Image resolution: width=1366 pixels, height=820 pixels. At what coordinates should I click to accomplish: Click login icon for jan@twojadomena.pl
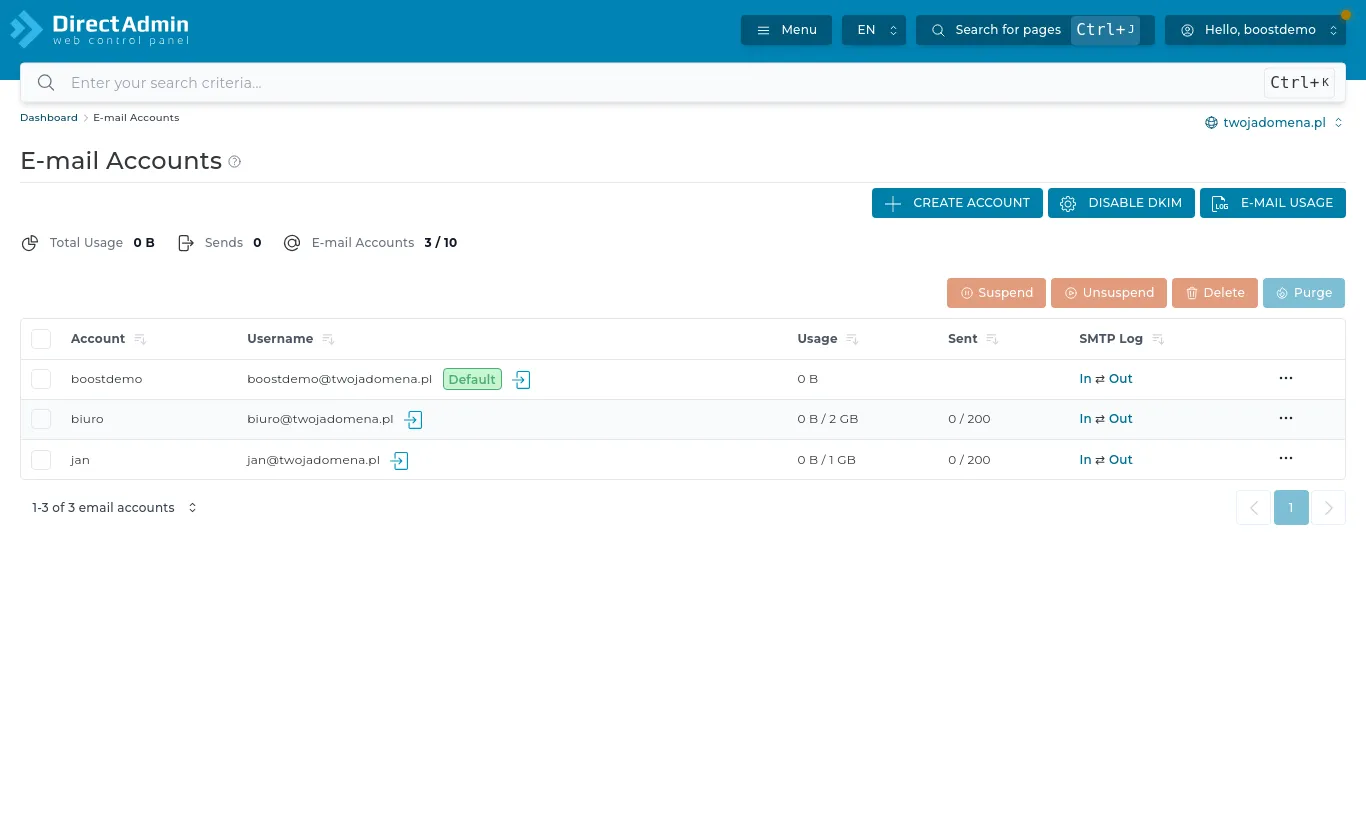pyautogui.click(x=400, y=461)
